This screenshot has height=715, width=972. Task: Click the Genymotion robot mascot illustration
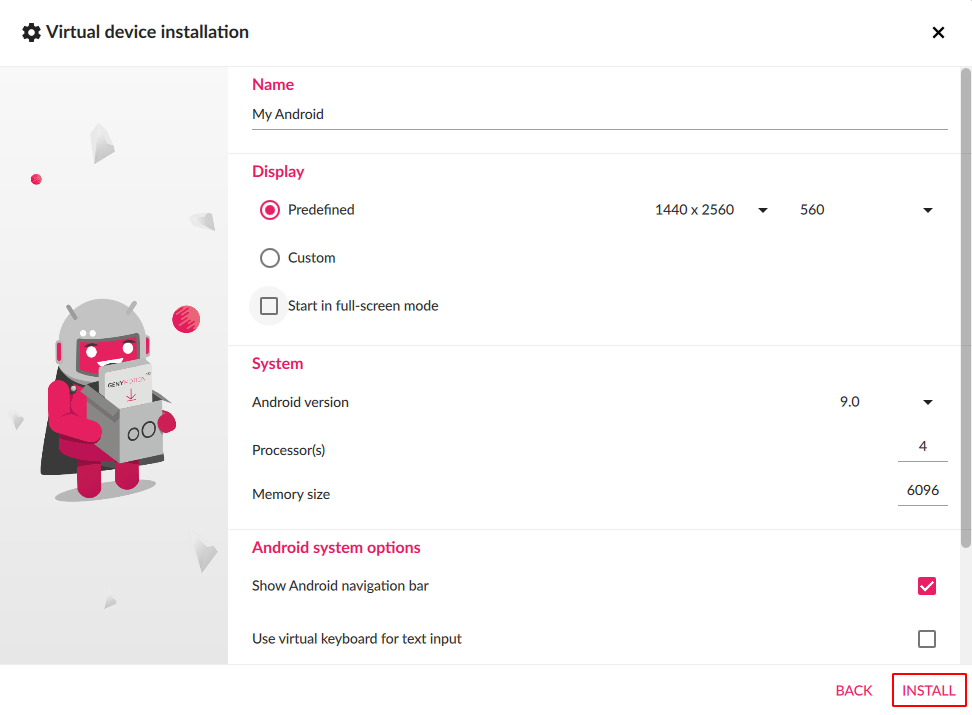pyautogui.click(x=107, y=400)
